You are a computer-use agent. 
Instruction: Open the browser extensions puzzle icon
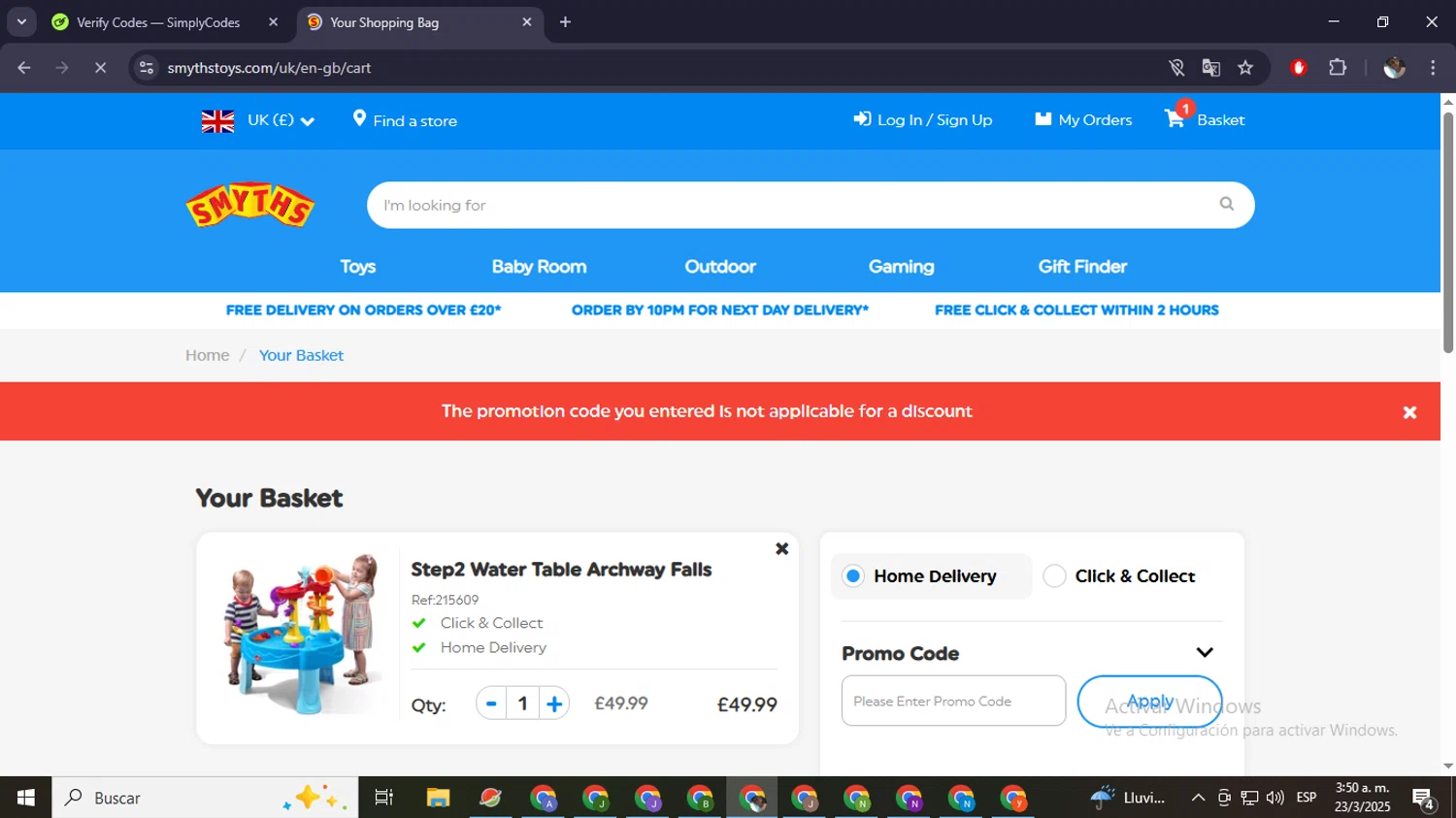1338,67
